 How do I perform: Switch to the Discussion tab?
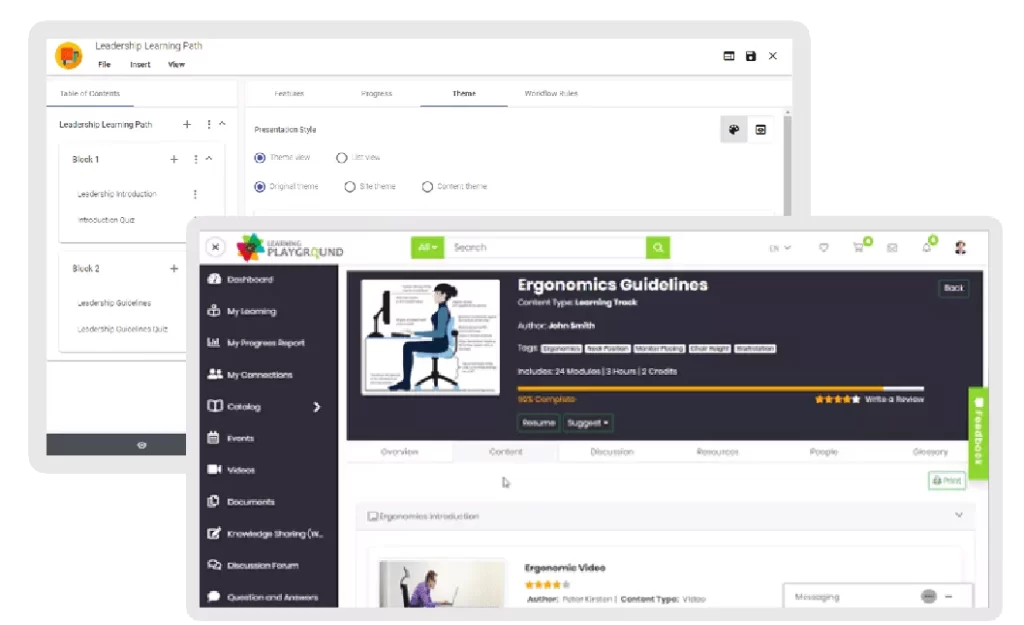(612, 452)
